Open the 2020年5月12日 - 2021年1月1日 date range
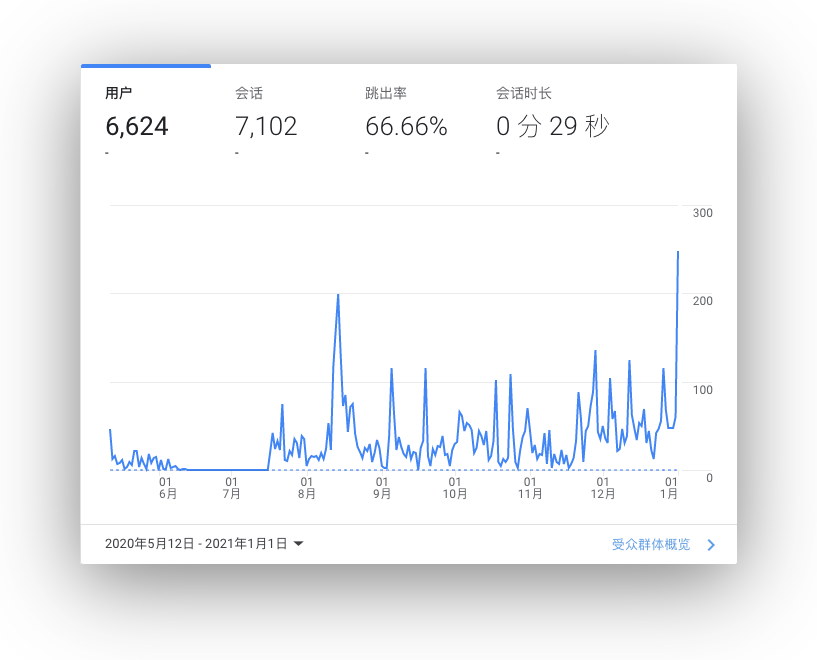 [196, 544]
